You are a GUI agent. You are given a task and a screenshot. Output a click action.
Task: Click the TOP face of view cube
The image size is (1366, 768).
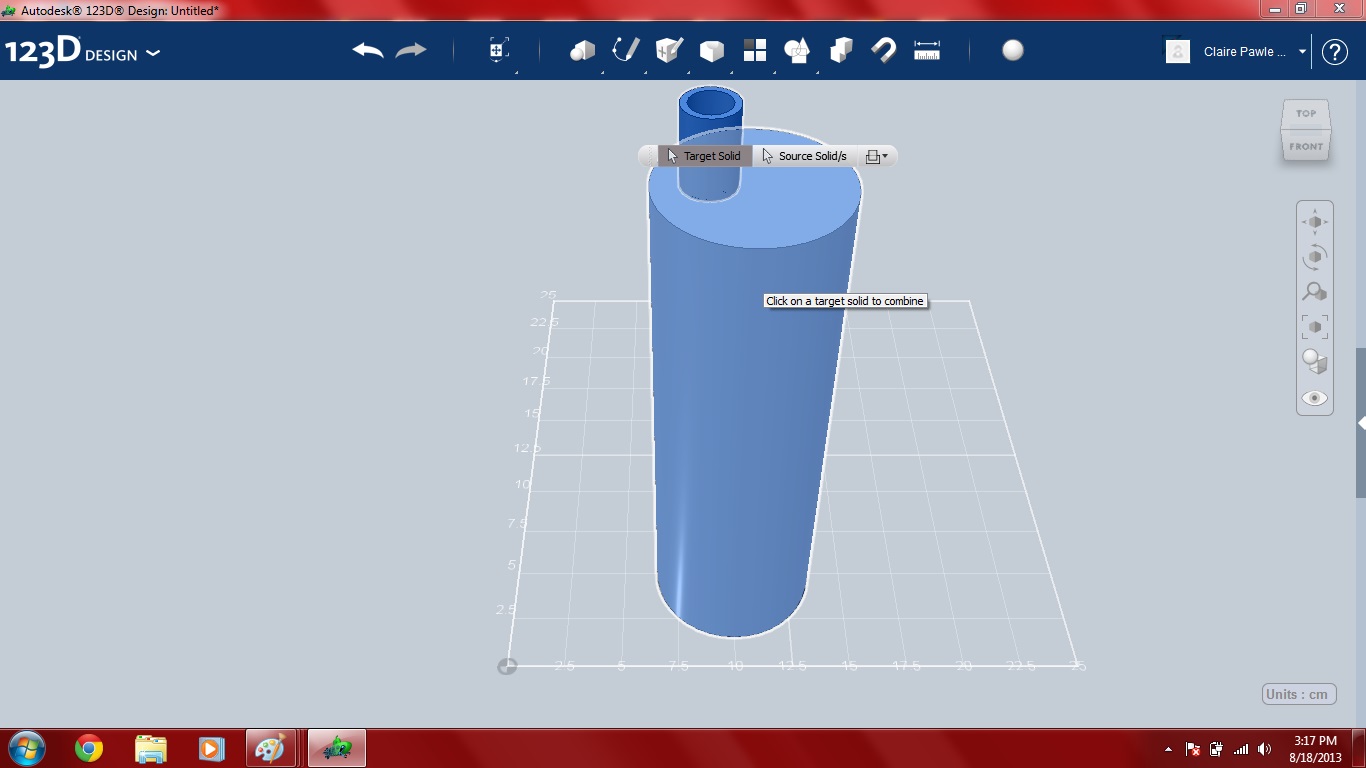tap(1306, 113)
